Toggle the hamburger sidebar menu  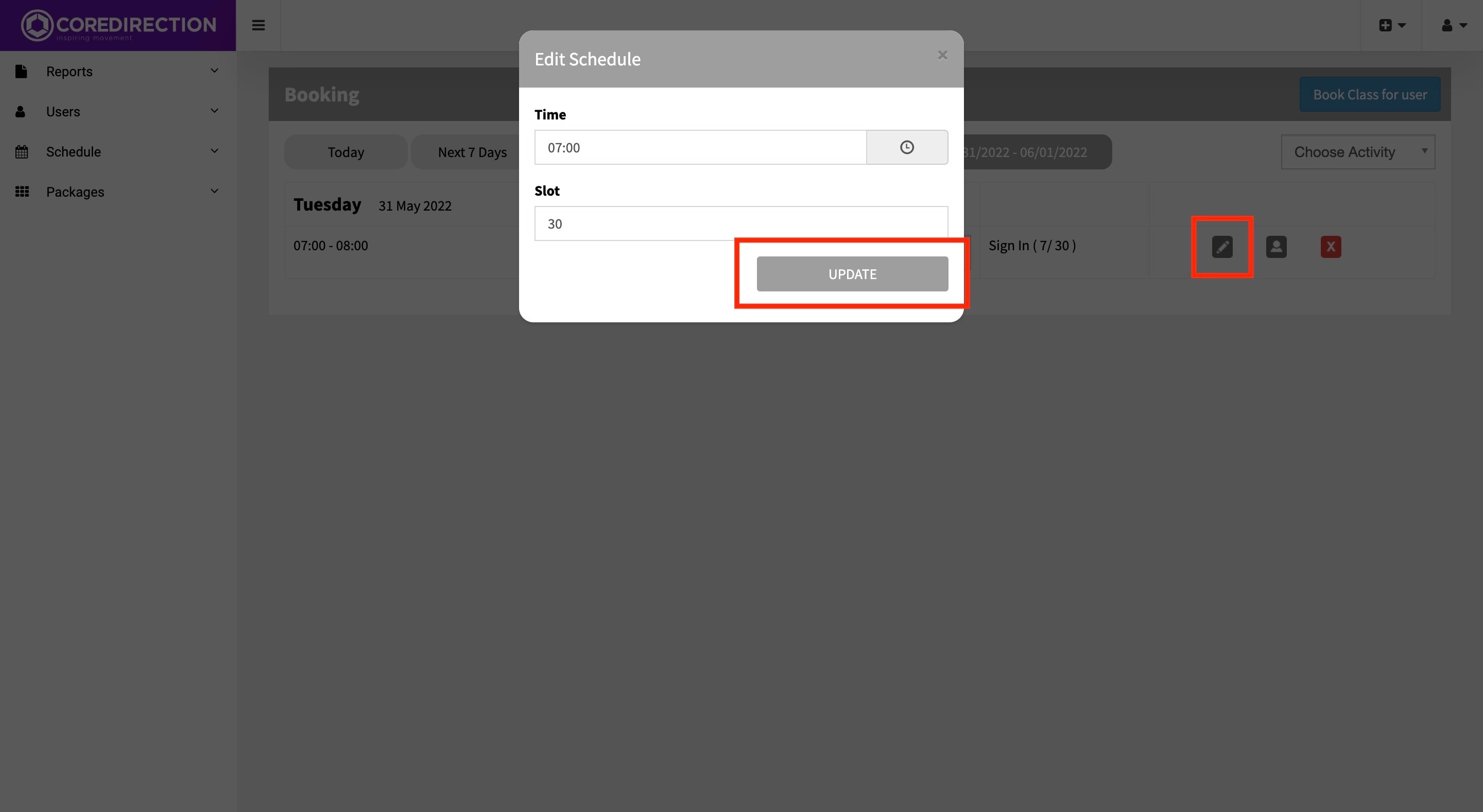[258, 25]
